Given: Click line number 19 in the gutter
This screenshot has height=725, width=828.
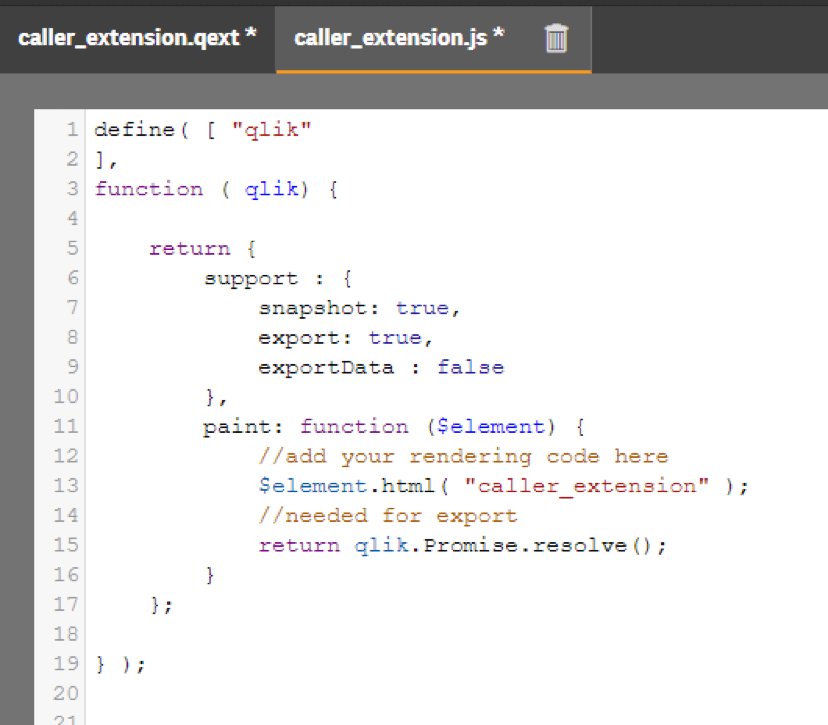Looking at the screenshot, I should 66,664.
